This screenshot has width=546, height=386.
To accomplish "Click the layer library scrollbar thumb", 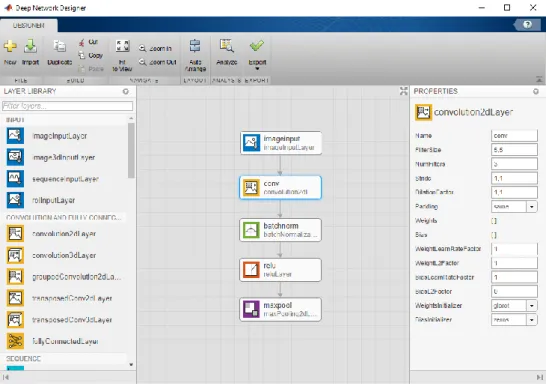I will [131, 150].
